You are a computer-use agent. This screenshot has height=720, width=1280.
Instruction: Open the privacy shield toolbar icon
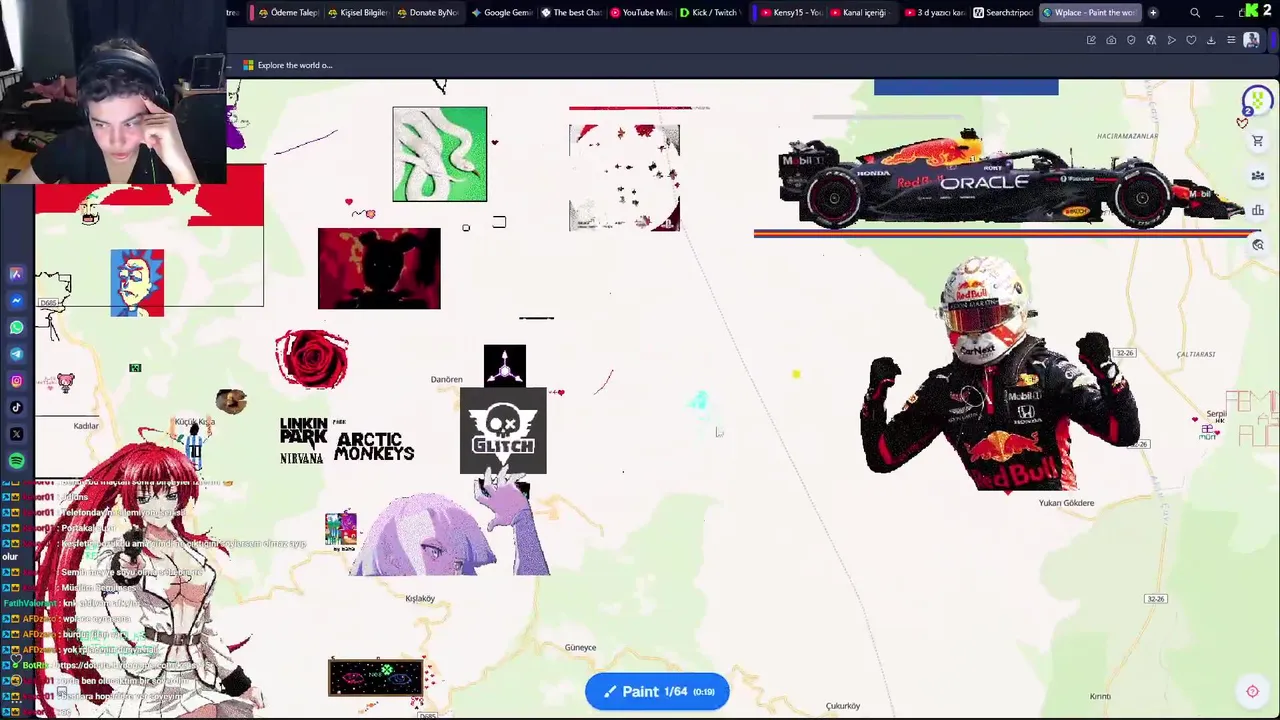point(1131,40)
